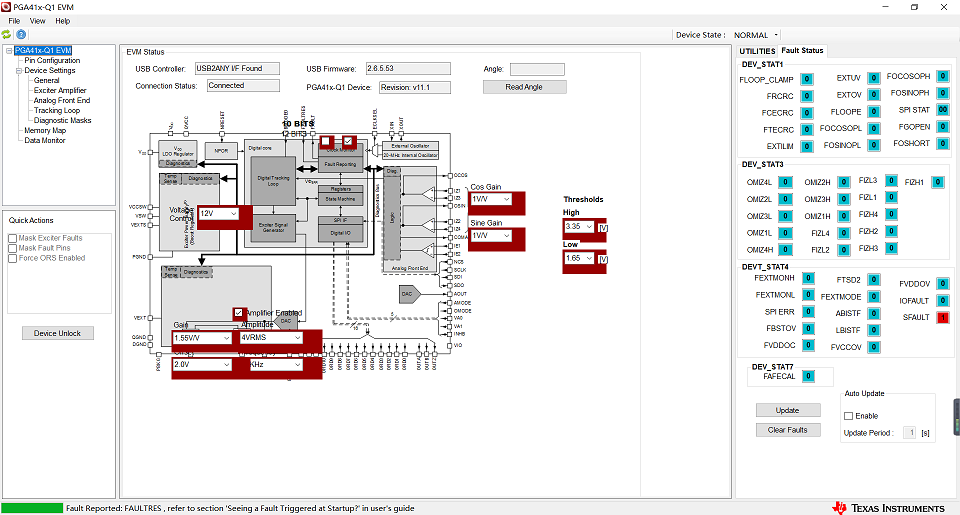Click the EXTOV status indicator

click(874, 95)
